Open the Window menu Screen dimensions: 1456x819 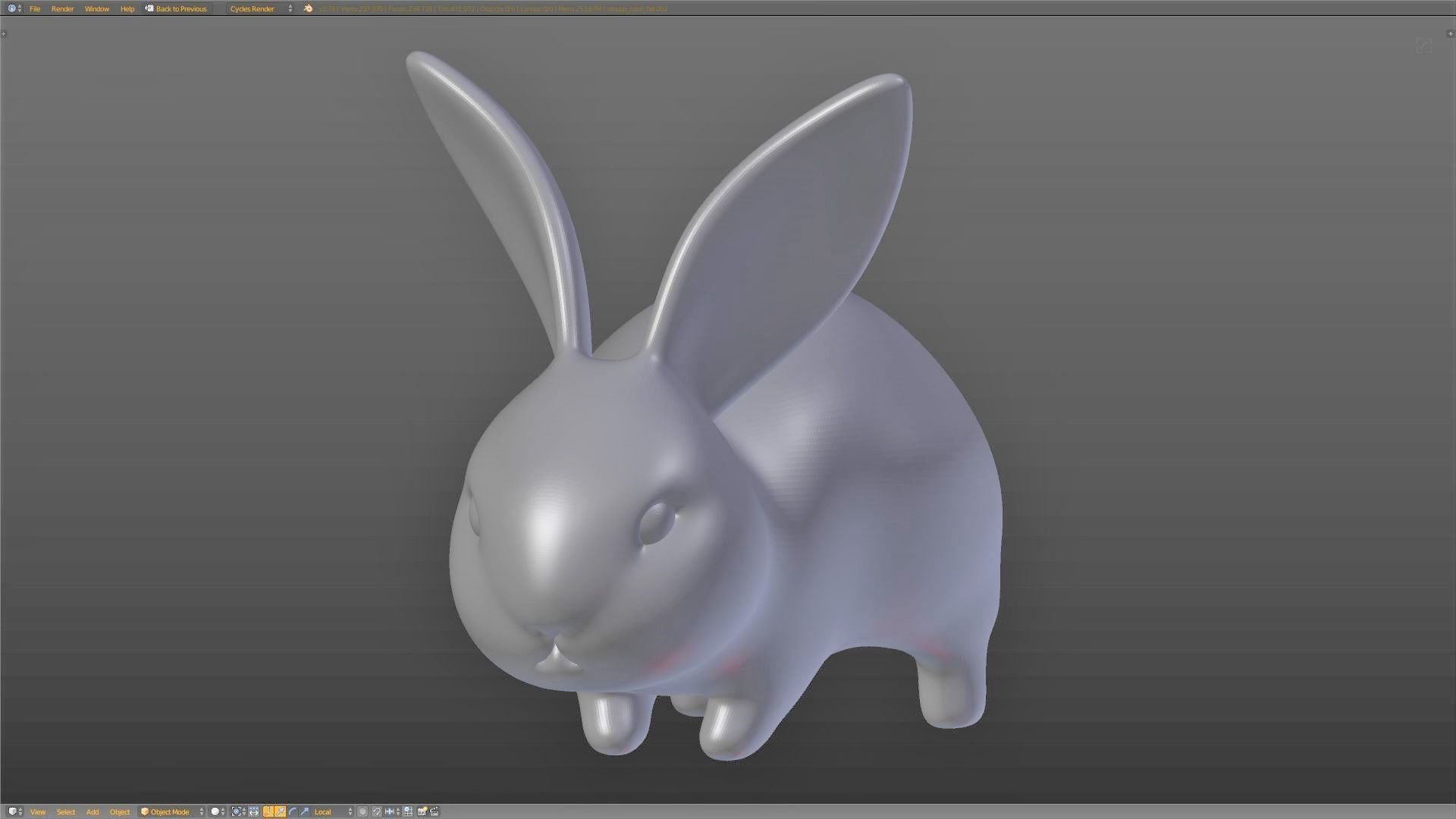pyautogui.click(x=96, y=8)
